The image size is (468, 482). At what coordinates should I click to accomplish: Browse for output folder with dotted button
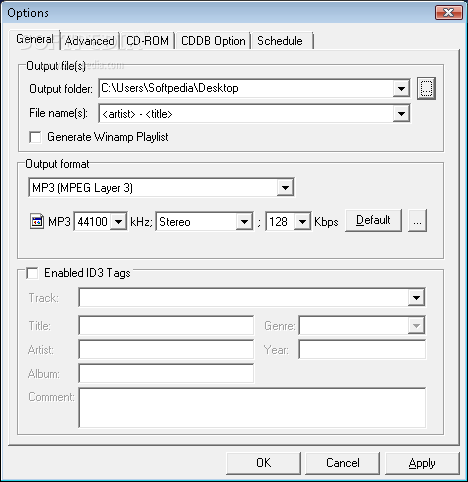(x=426, y=88)
